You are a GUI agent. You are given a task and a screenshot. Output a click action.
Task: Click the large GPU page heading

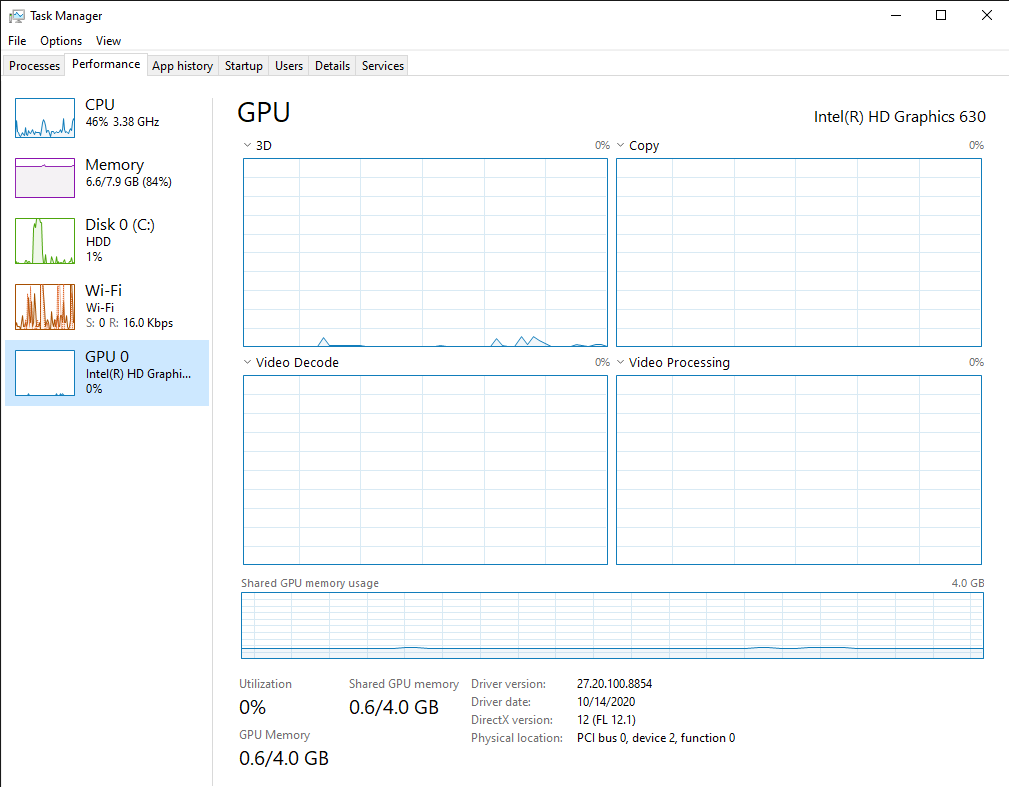click(264, 112)
